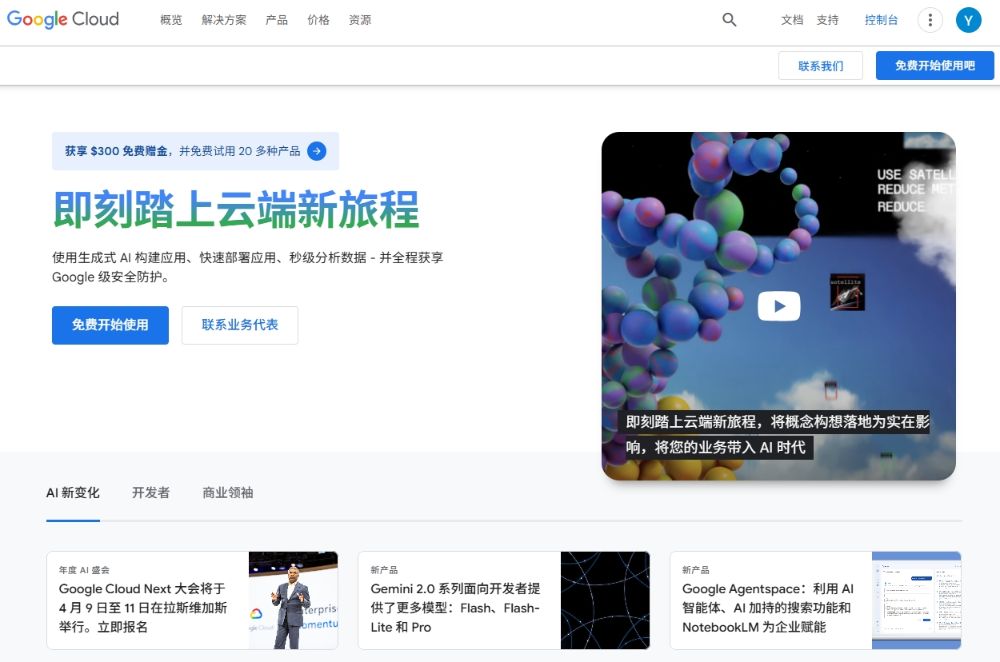
Task: Click the Cloud Next speaker thumbnail
Action: coord(293,601)
